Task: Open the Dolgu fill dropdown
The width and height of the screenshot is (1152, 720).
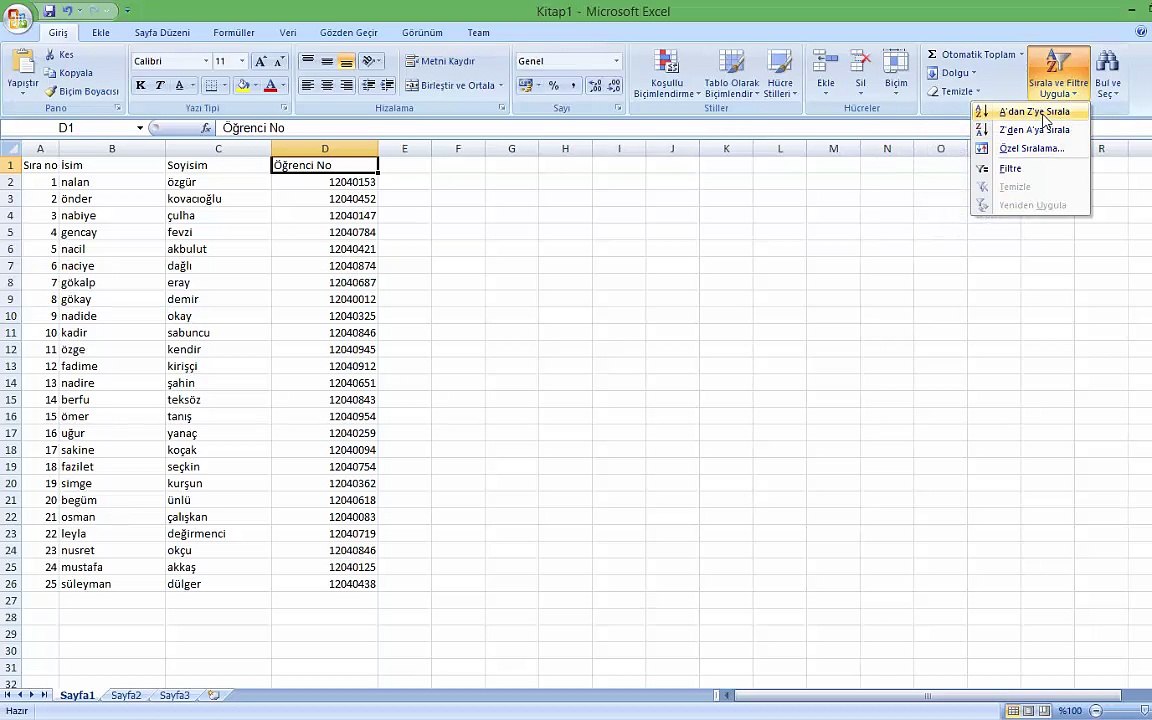Action: 951,73
